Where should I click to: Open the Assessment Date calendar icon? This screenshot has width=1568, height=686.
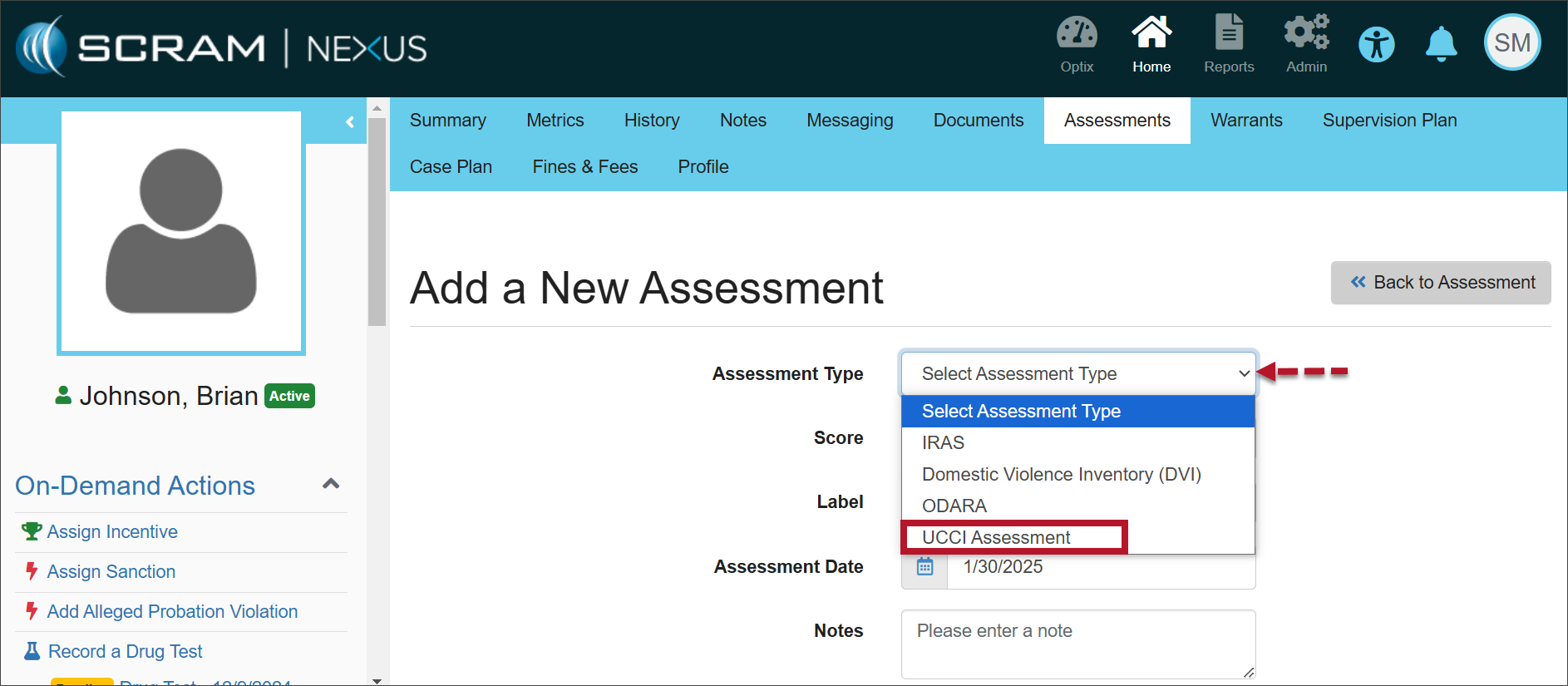pos(925,567)
